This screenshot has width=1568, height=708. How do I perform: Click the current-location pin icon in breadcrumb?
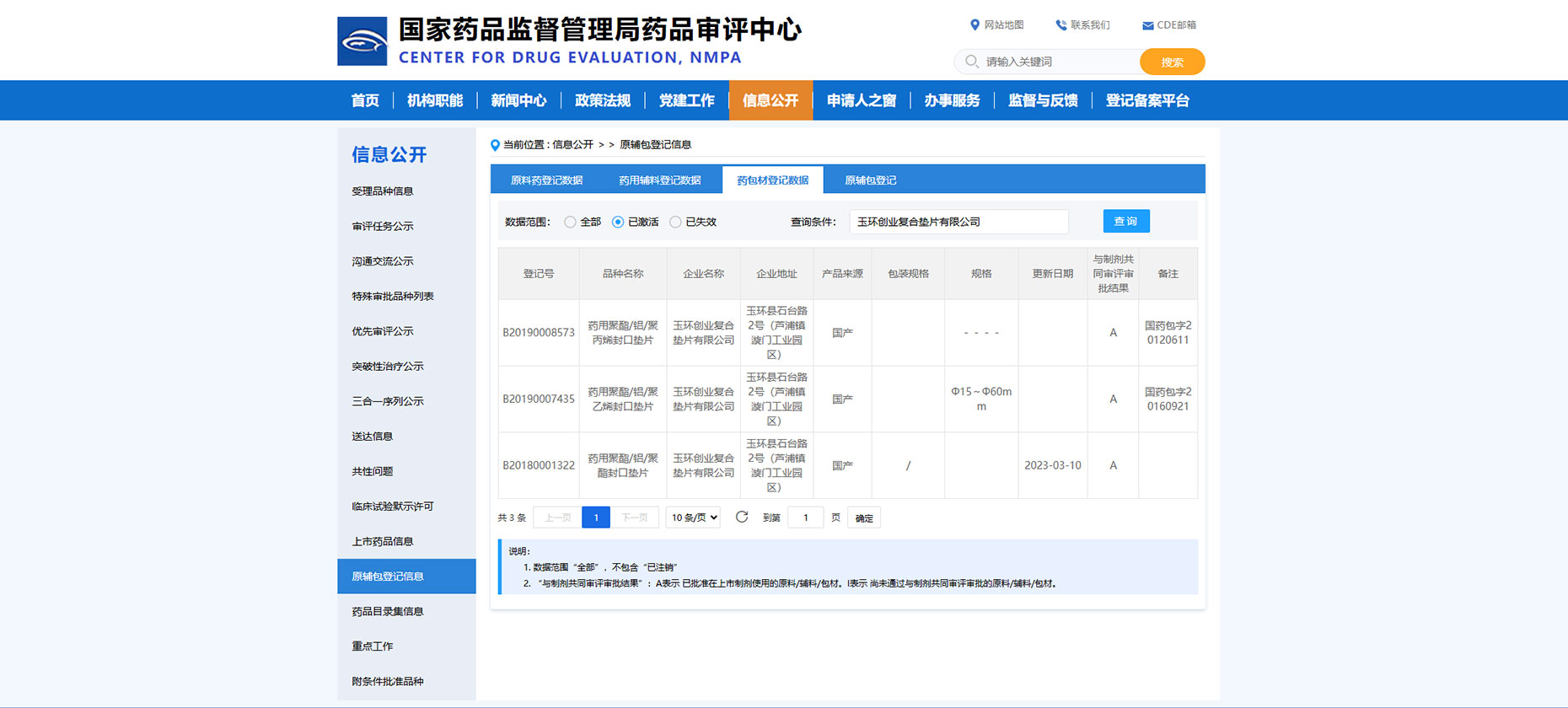[x=495, y=145]
